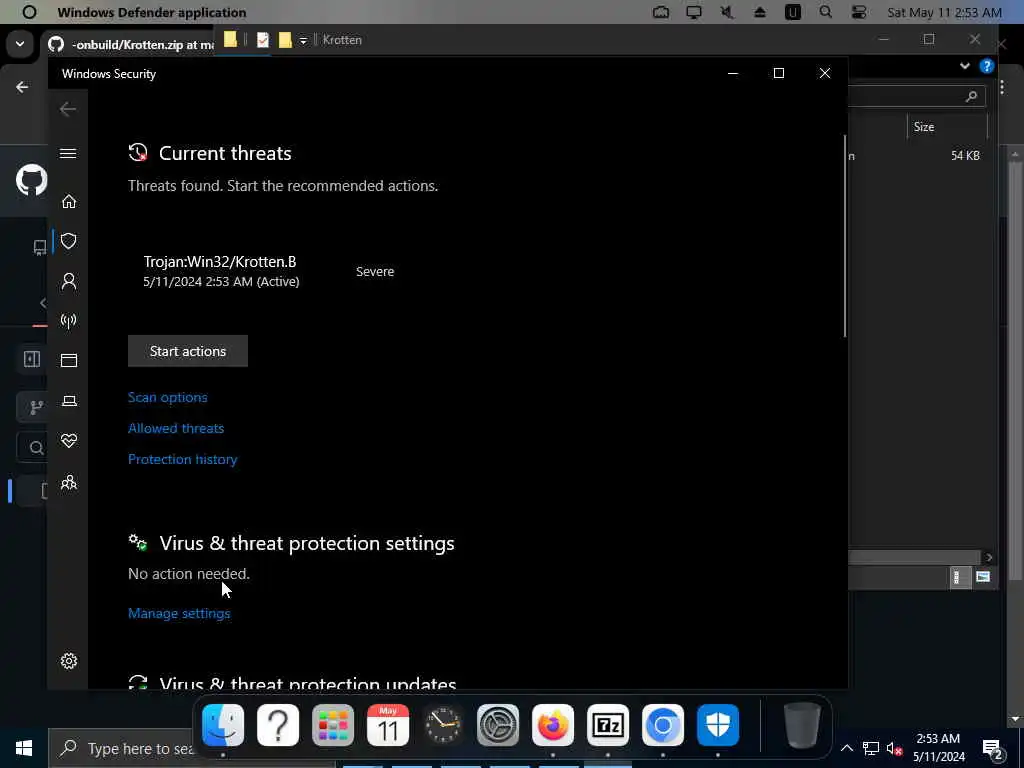Open Protection history link
The width and height of the screenshot is (1024, 768).
pos(182,459)
